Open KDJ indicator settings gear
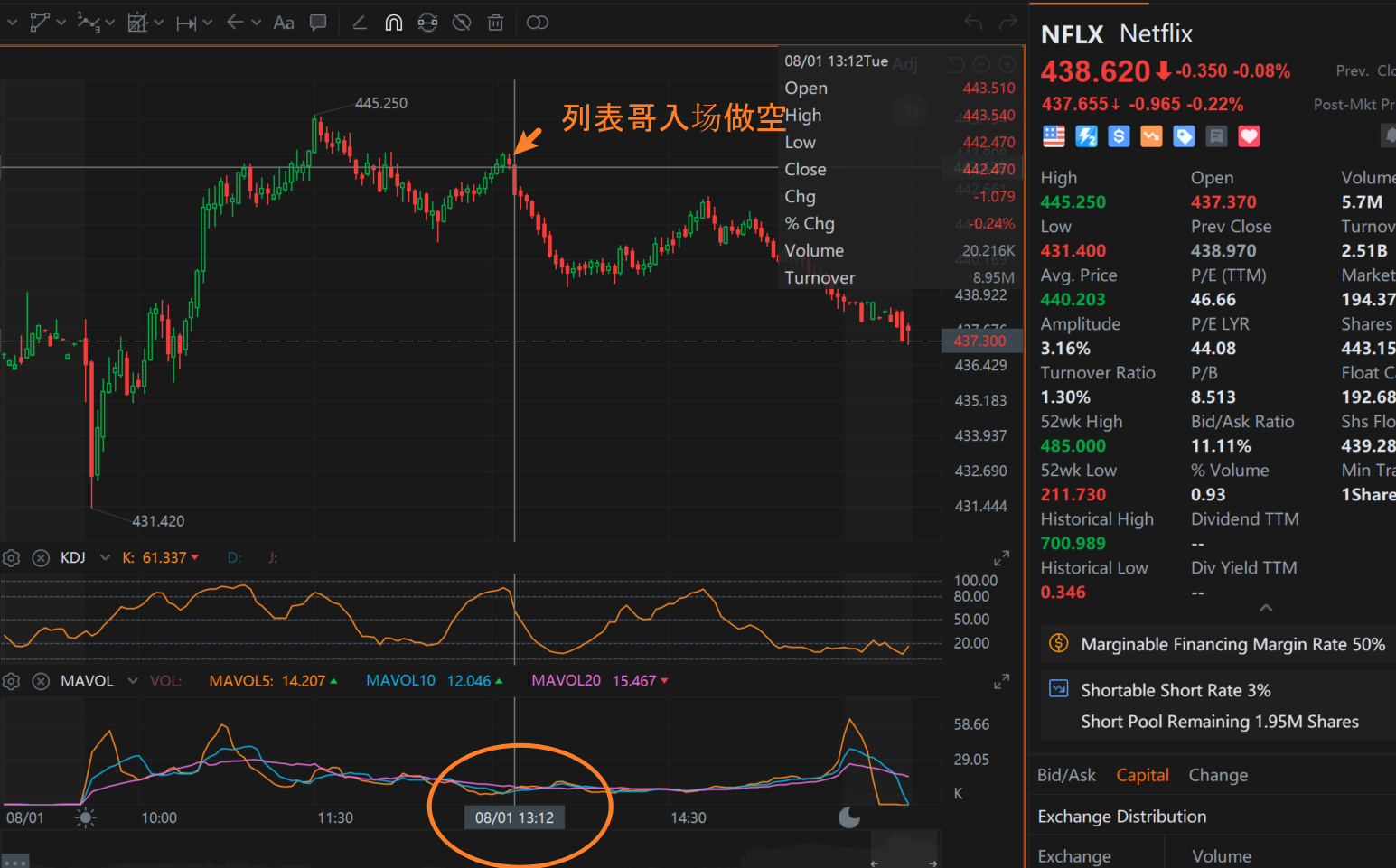 [x=12, y=558]
